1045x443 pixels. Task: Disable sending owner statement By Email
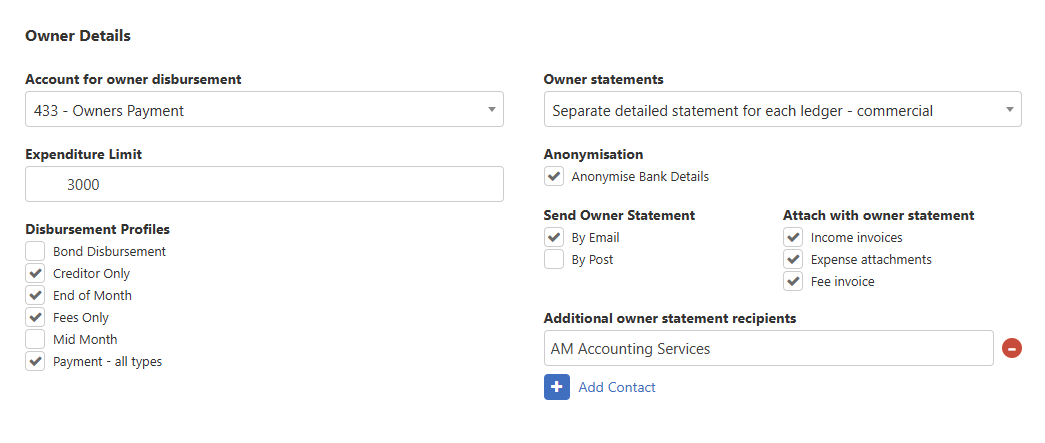pyautogui.click(x=554, y=238)
